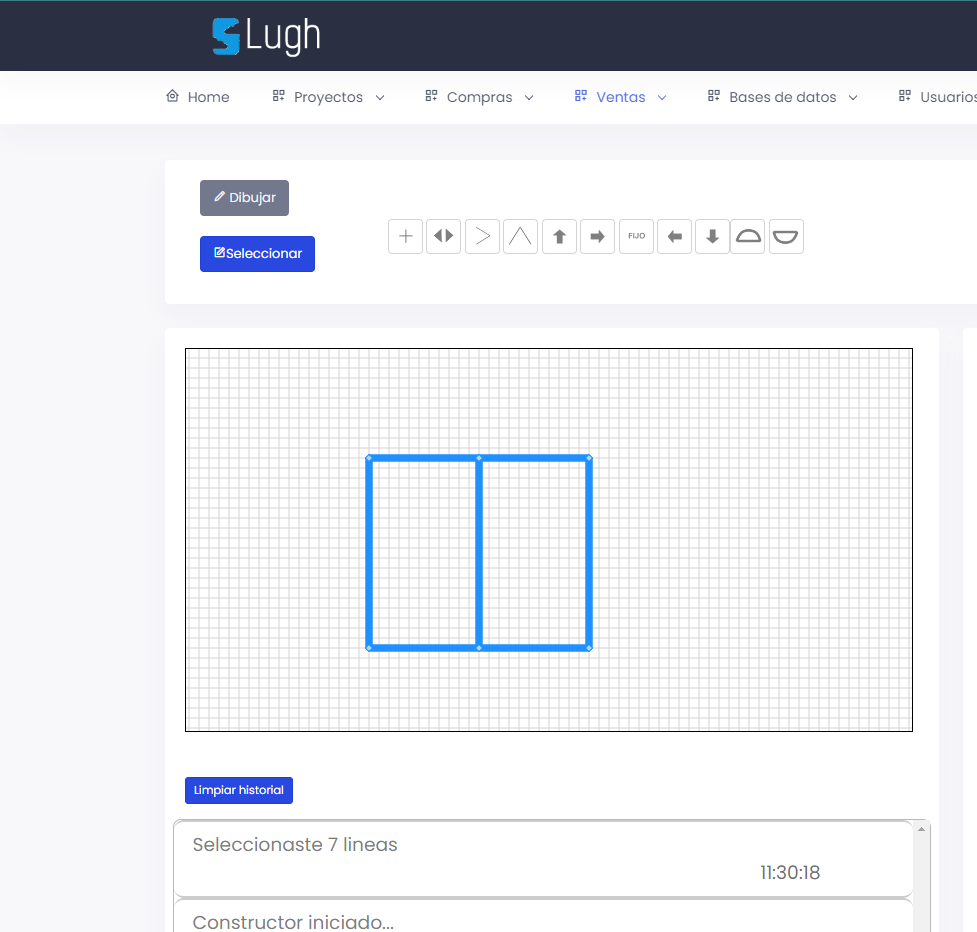
Task: Select the dome-up semicircle tool
Action: click(748, 237)
